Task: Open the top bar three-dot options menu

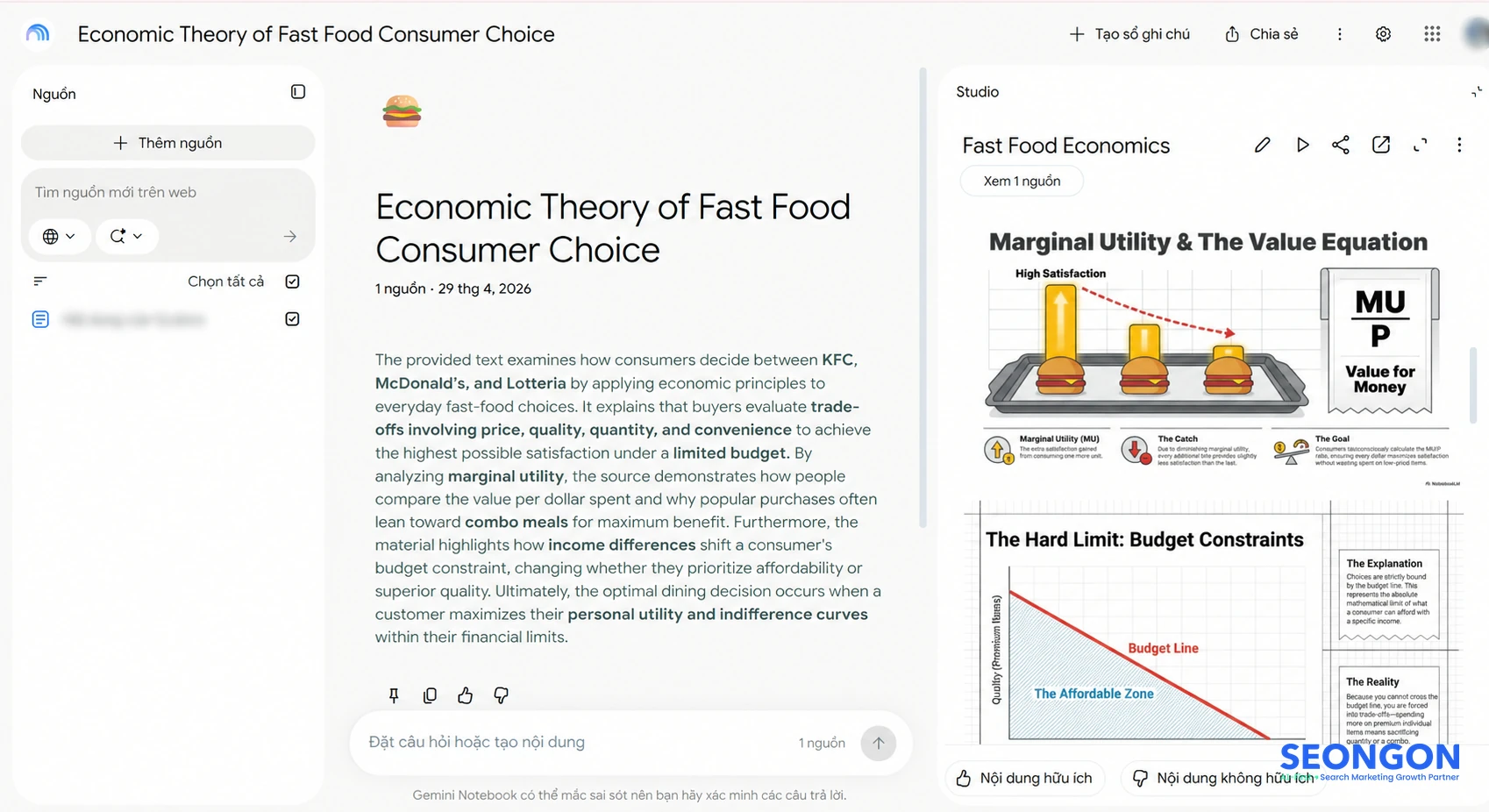Action: point(1339,34)
